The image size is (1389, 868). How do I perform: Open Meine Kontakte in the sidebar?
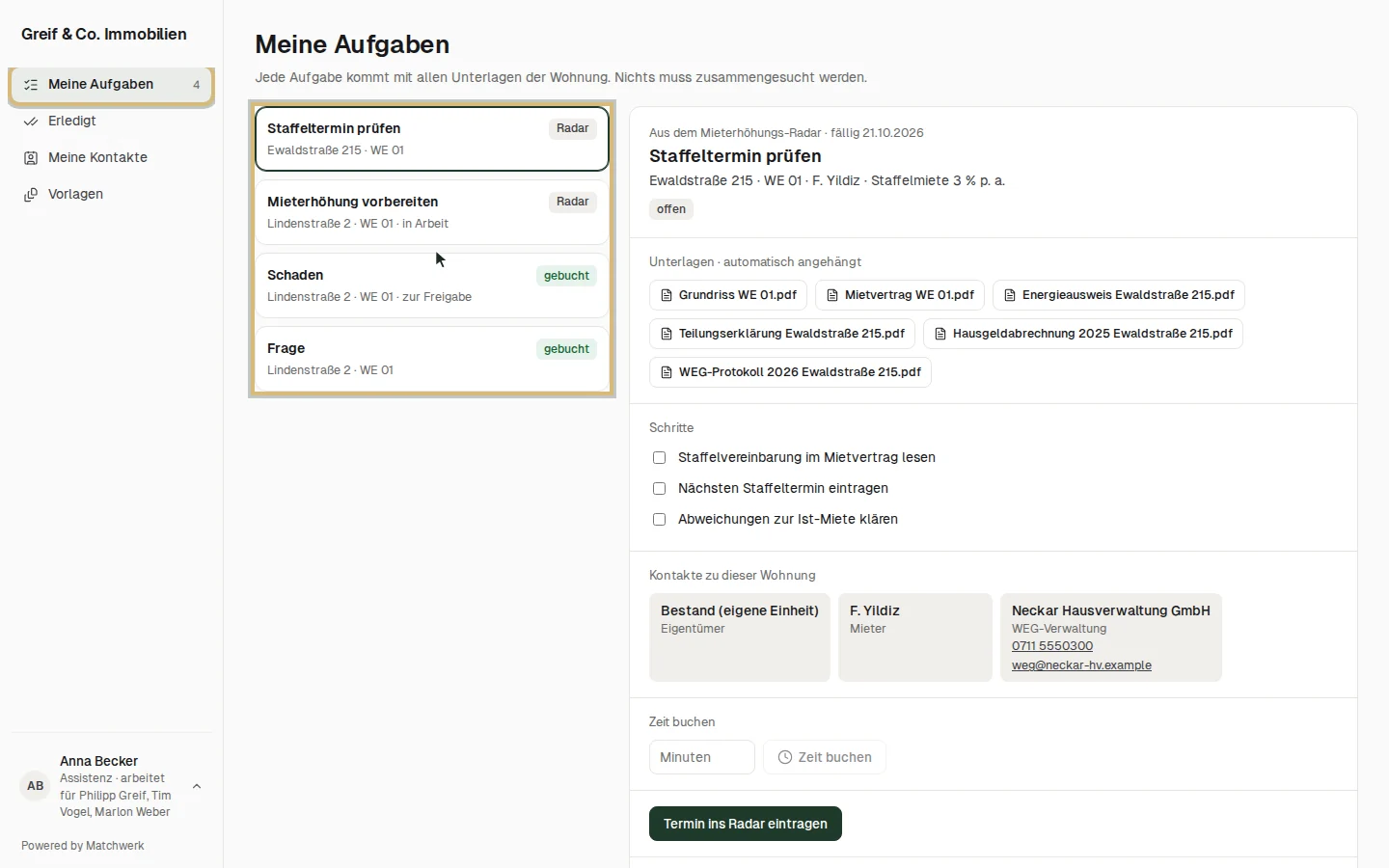point(112,158)
